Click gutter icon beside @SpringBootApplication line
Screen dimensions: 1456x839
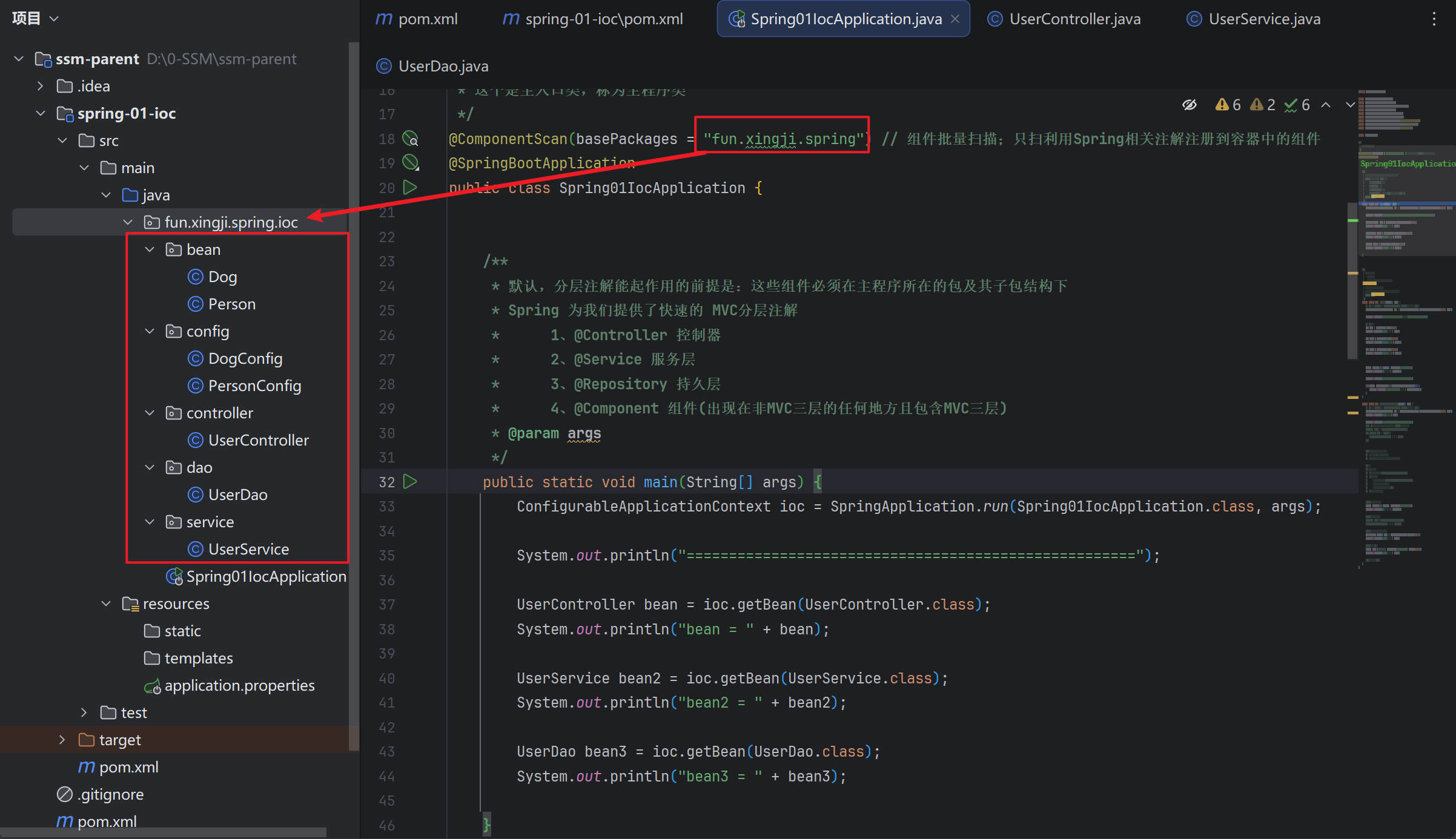(x=410, y=162)
